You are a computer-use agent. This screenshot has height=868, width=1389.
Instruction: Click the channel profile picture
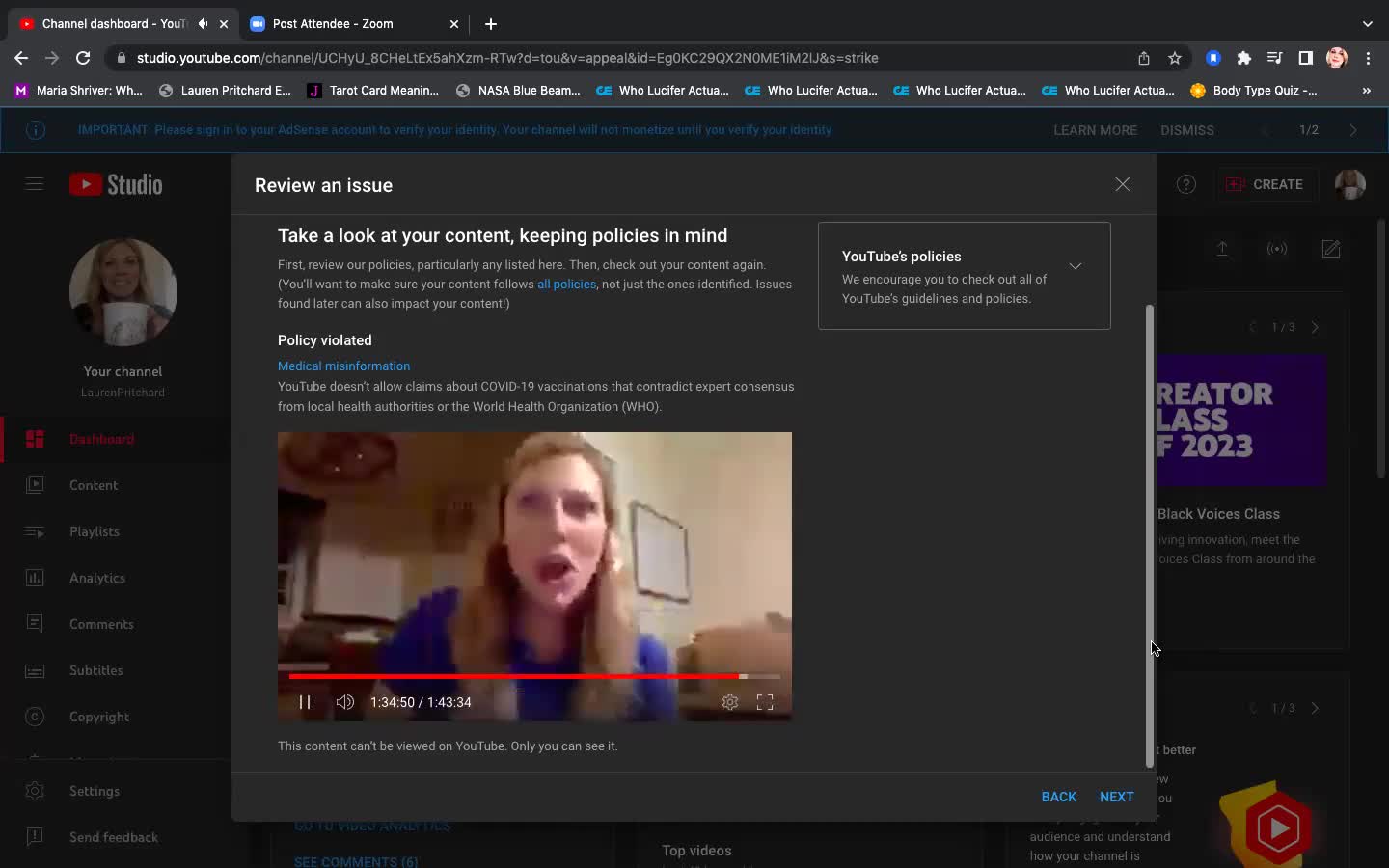[123, 292]
